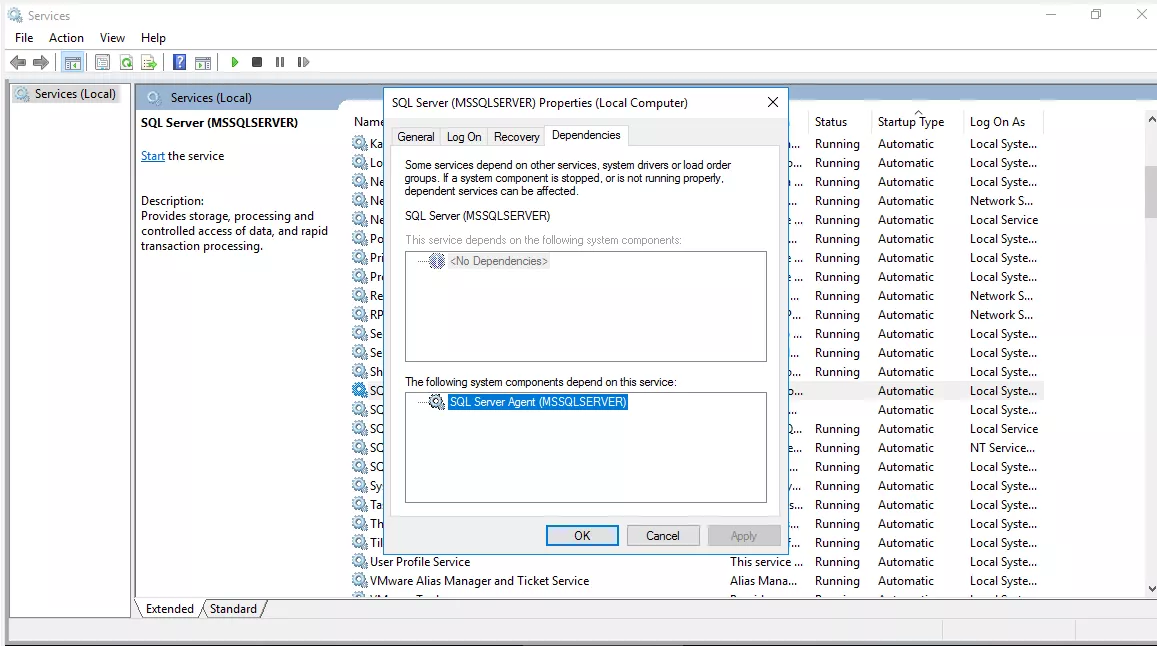1157x646 pixels.
Task: Click the Restart Service toolbar icon
Action: 303,62
